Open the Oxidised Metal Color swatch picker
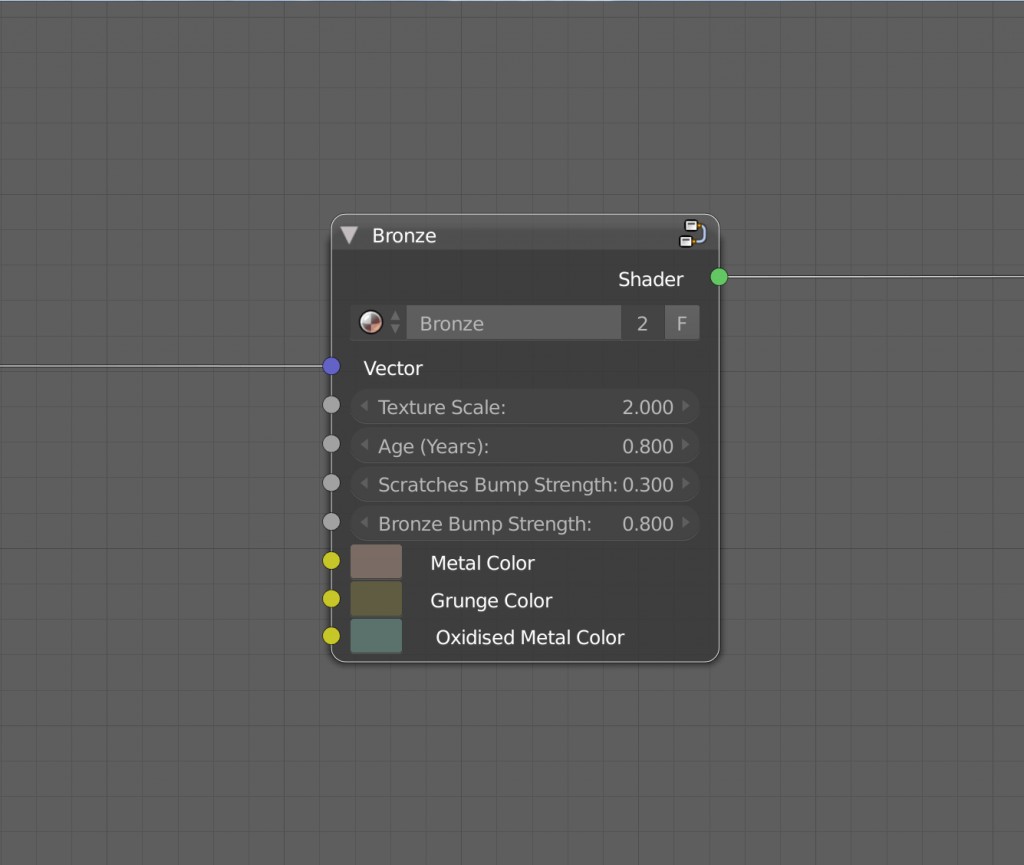Screen dimensions: 1024x865 click(x=376, y=635)
